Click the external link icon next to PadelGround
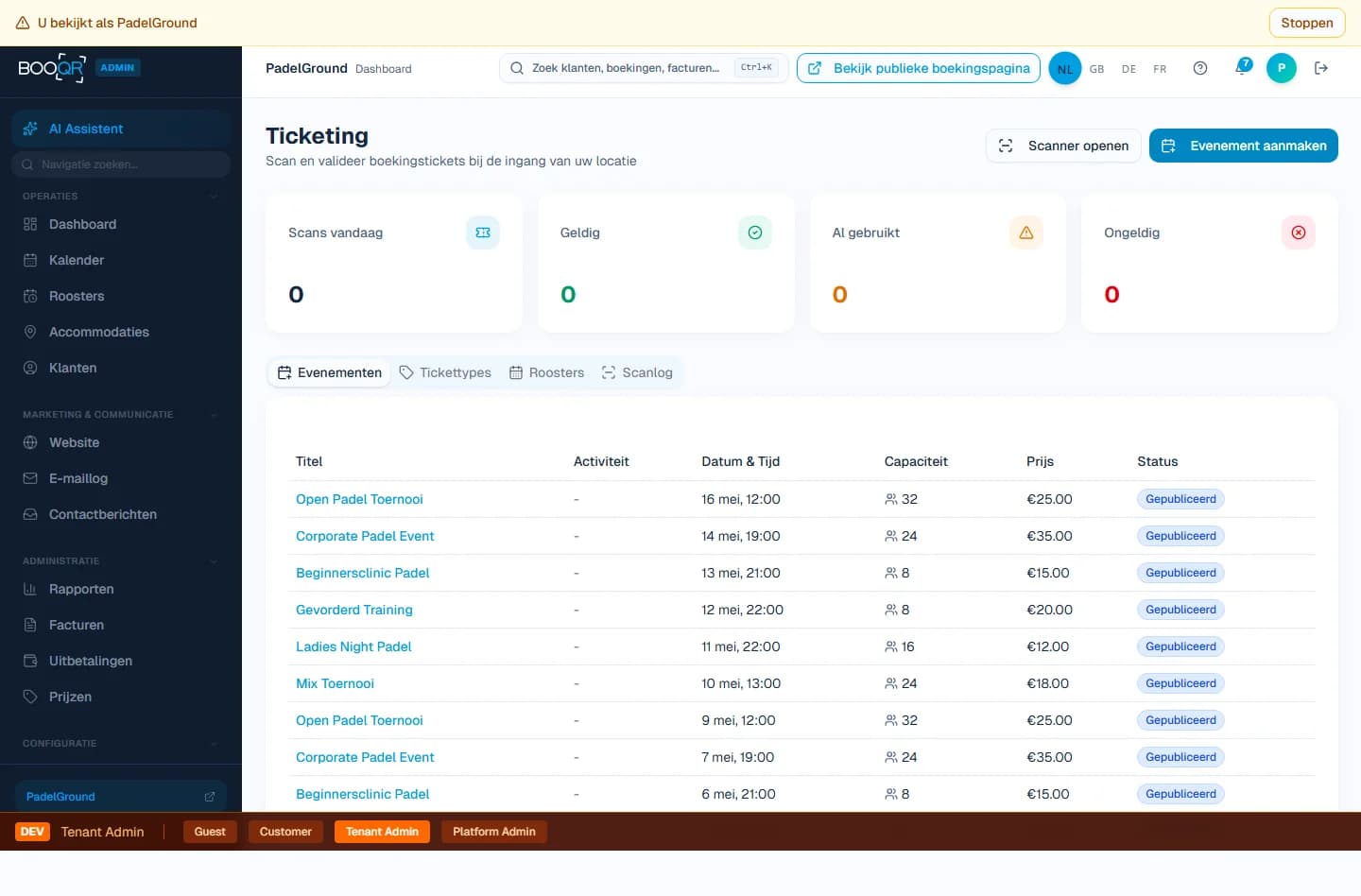The height and width of the screenshot is (896, 1361). pos(210,797)
